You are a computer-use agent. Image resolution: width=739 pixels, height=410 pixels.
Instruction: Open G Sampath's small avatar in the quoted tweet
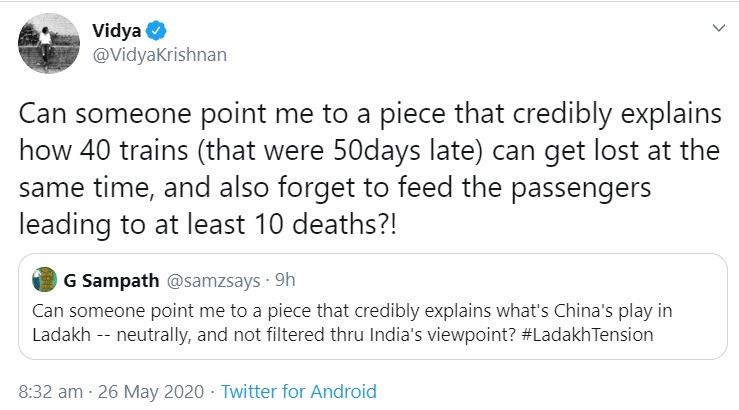coord(44,276)
